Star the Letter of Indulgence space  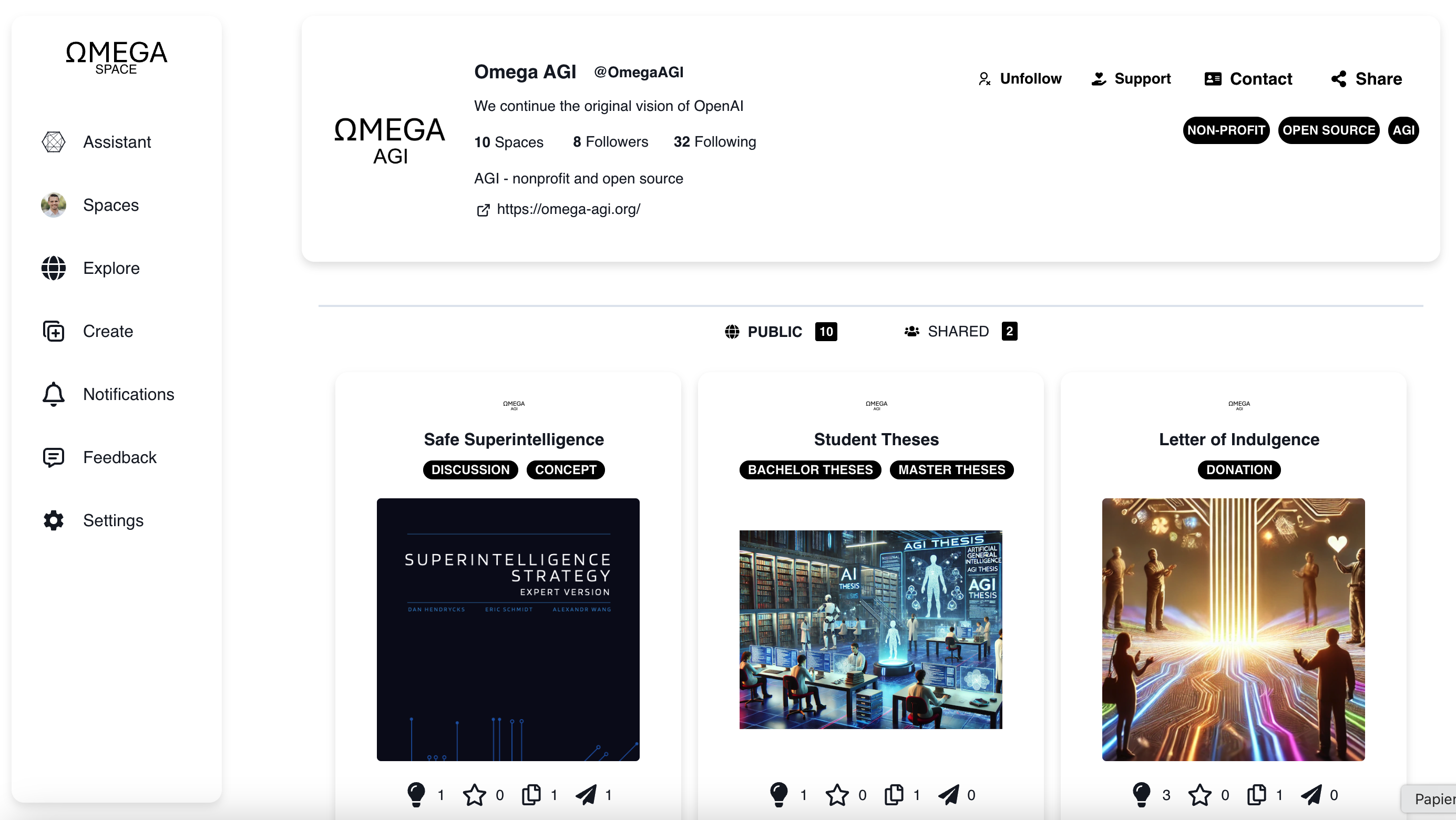click(1200, 795)
